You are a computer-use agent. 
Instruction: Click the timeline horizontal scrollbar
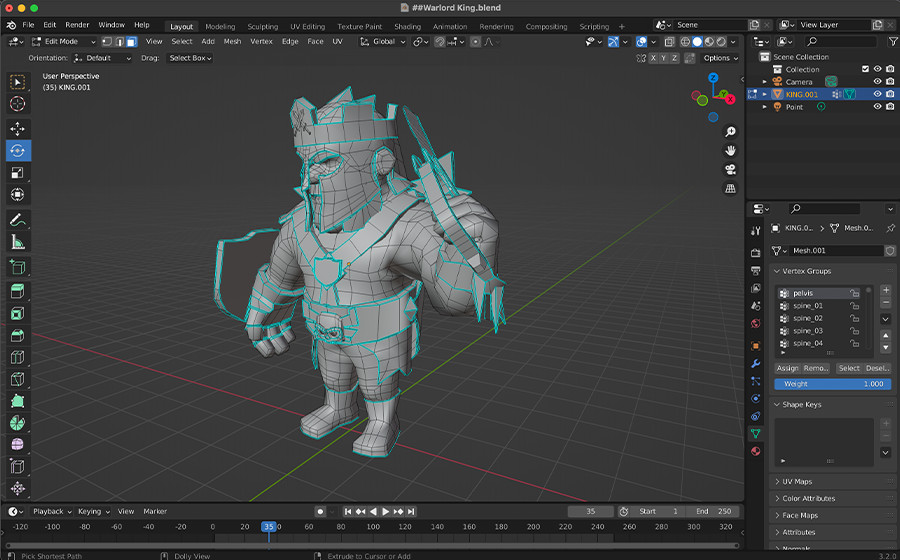[x=371, y=546]
